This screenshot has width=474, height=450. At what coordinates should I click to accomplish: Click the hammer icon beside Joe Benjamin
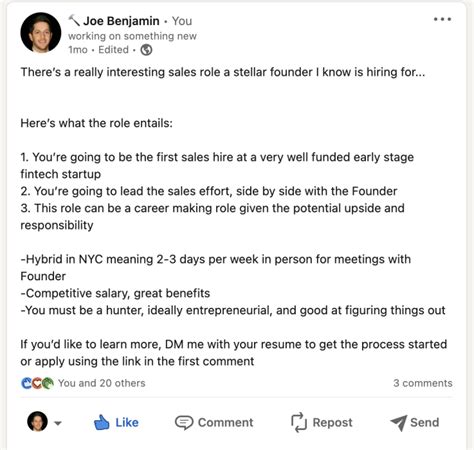[x=74, y=21]
